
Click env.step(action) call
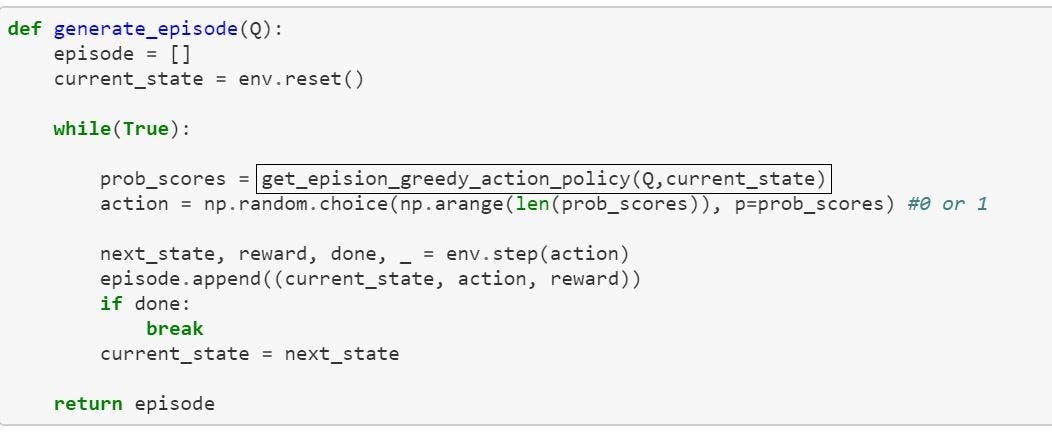pos(537,254)
